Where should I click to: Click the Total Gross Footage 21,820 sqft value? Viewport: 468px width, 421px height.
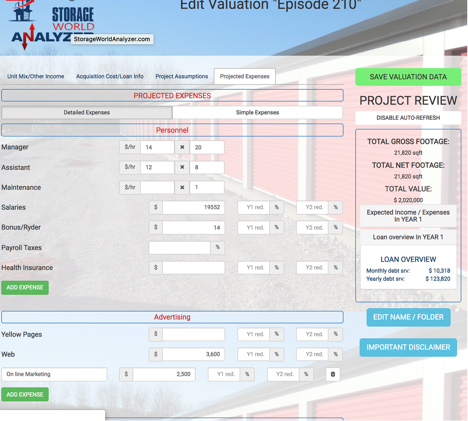tap(408, 153)
